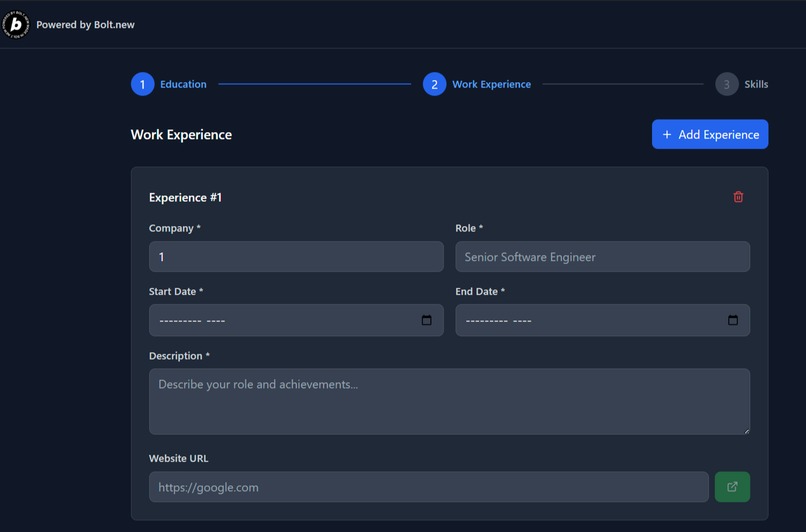Select the Work Experience step label
The height and width of the screenshot is (532, 806).
[x=491, y=84]
